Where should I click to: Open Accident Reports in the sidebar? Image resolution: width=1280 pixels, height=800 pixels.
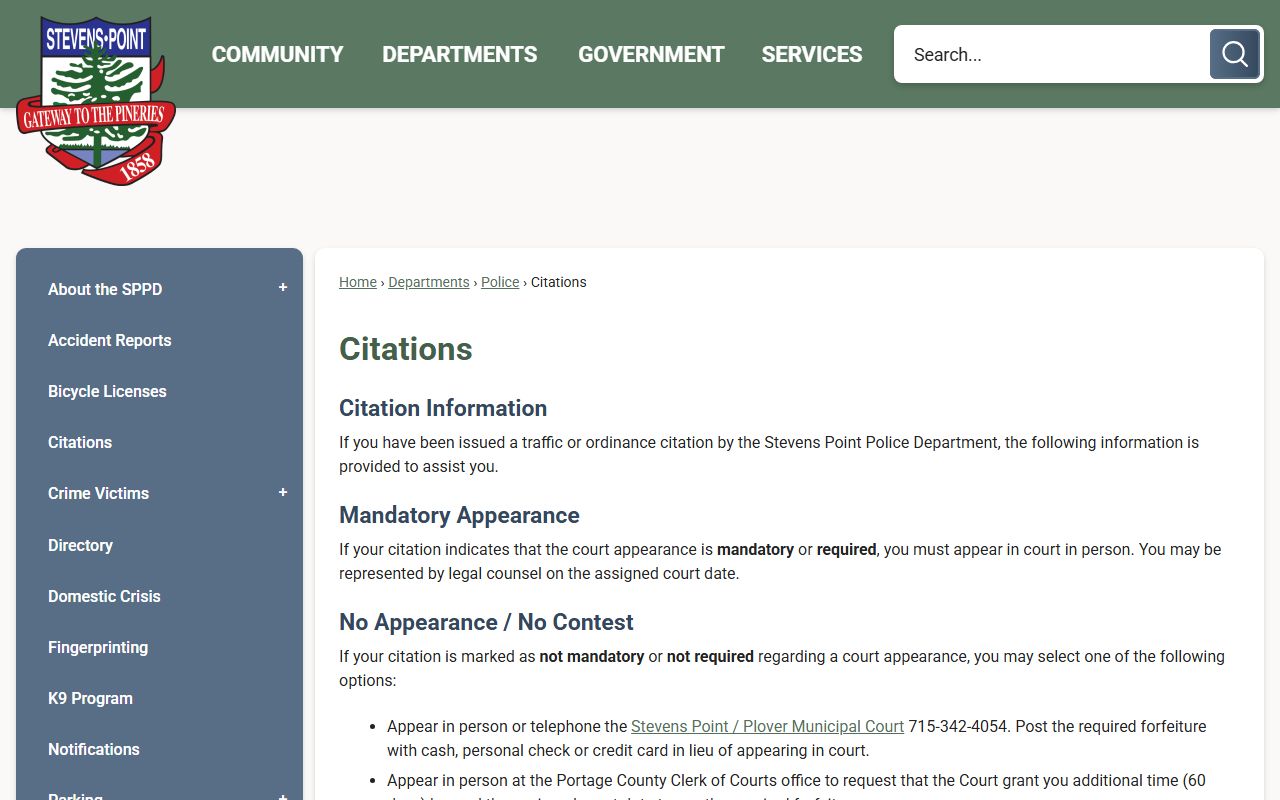click(110, 340)
